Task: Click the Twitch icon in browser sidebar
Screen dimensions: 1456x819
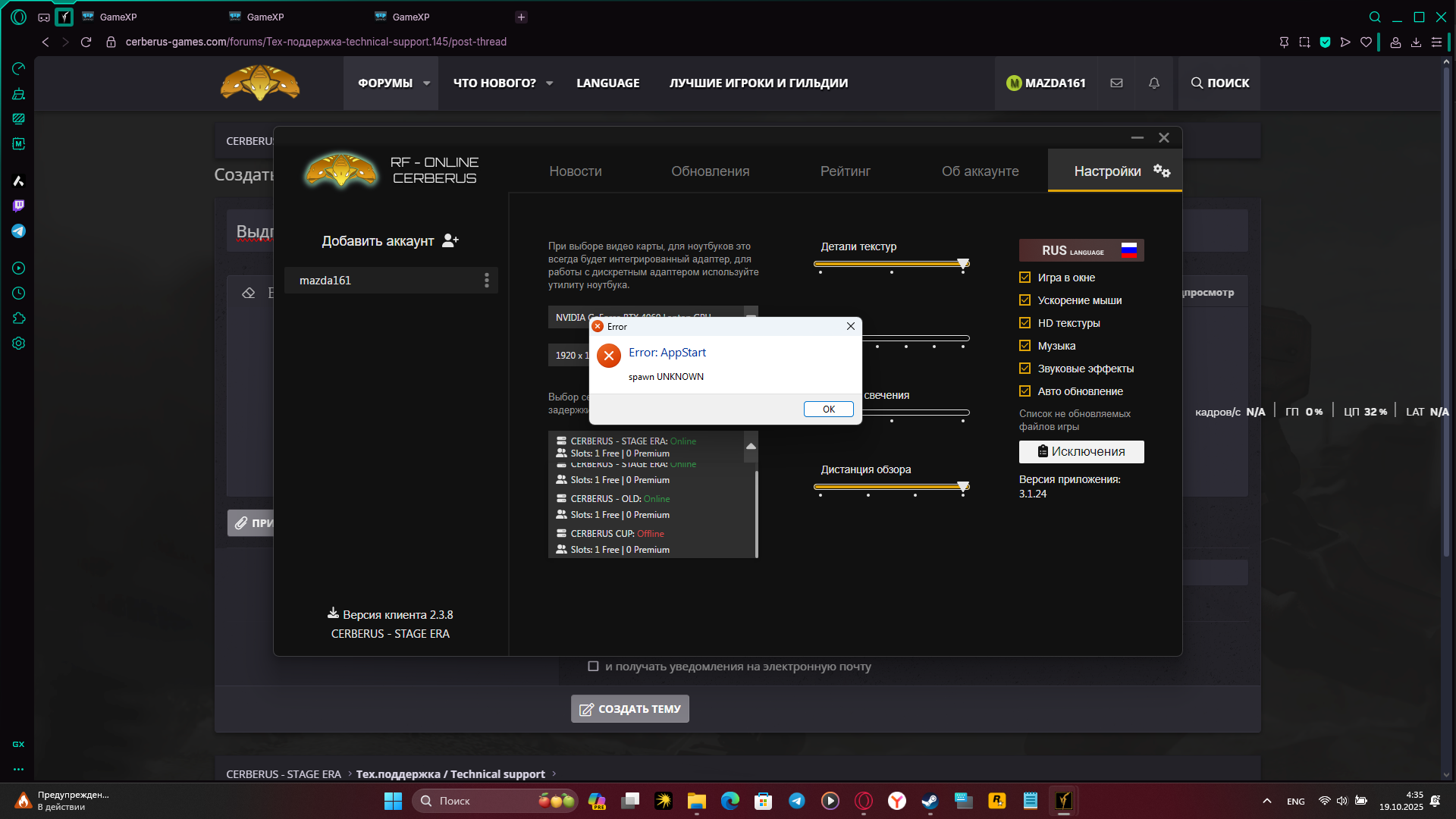Action: point(19,206)
